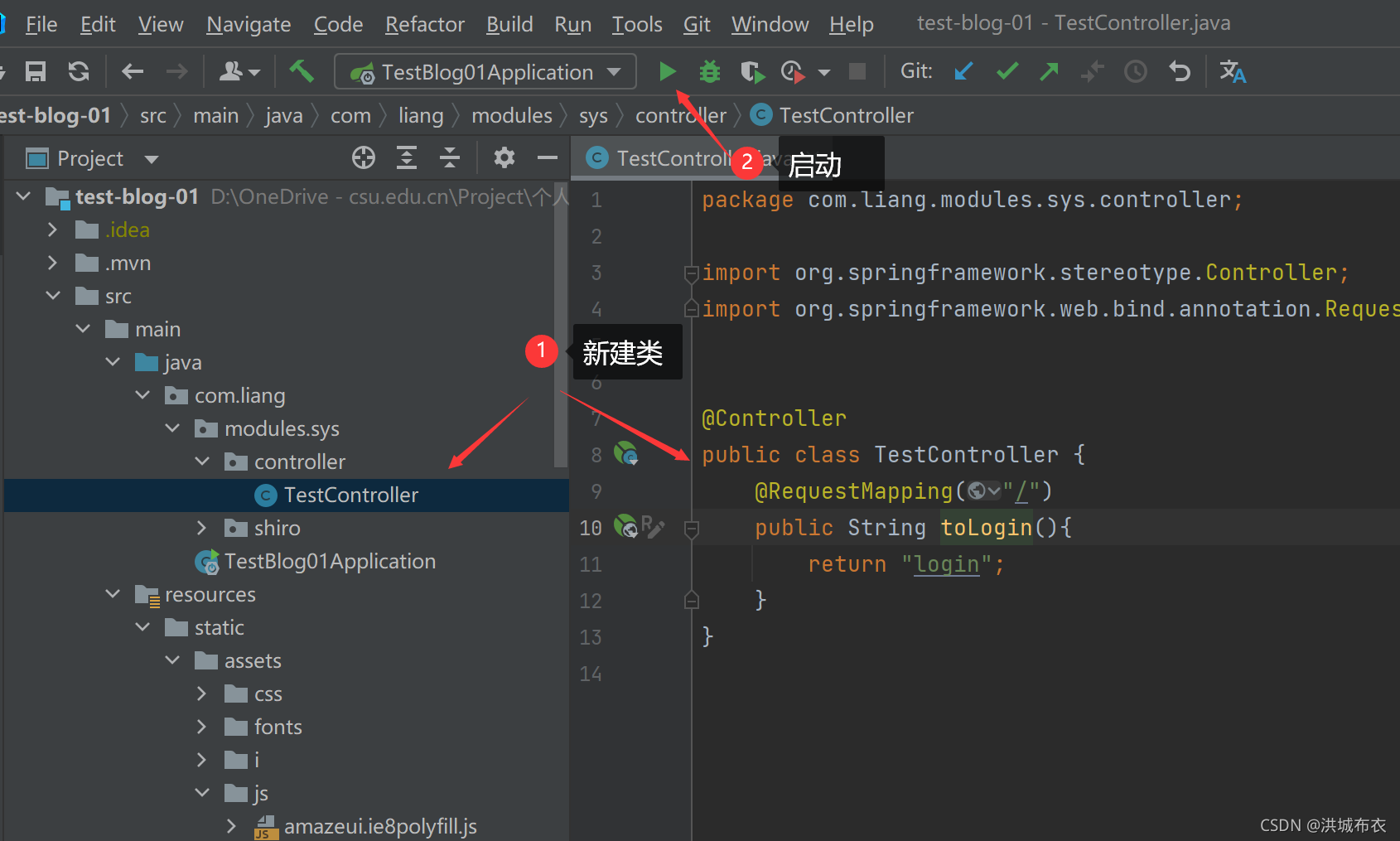Update project with the blue Git arrow
This screenshot has height=841, width=1400.
[x=963, y=72]
